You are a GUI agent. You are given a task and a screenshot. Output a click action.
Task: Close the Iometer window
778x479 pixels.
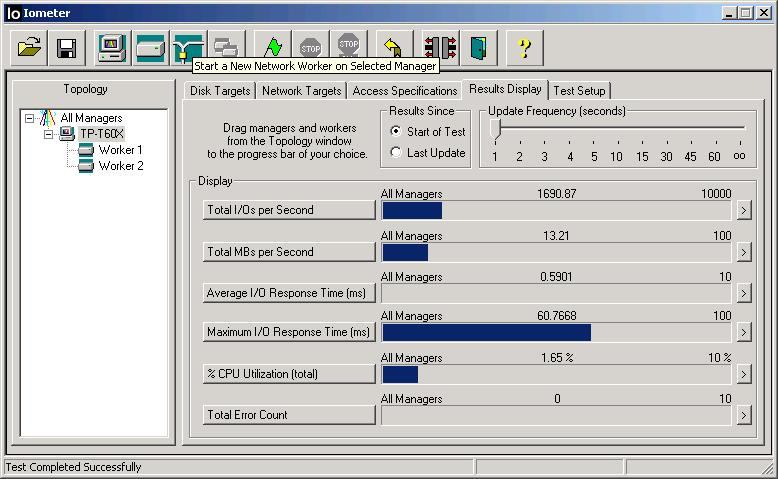pyautogui.click(x=764, y=13)
